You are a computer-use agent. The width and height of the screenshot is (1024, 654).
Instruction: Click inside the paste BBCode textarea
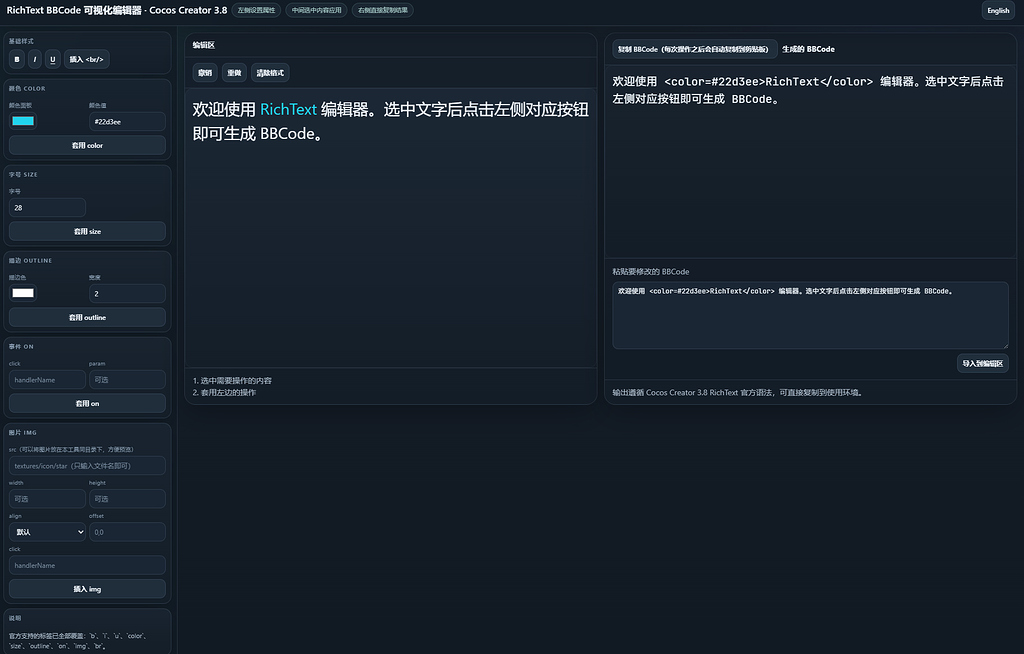(810, 316)
